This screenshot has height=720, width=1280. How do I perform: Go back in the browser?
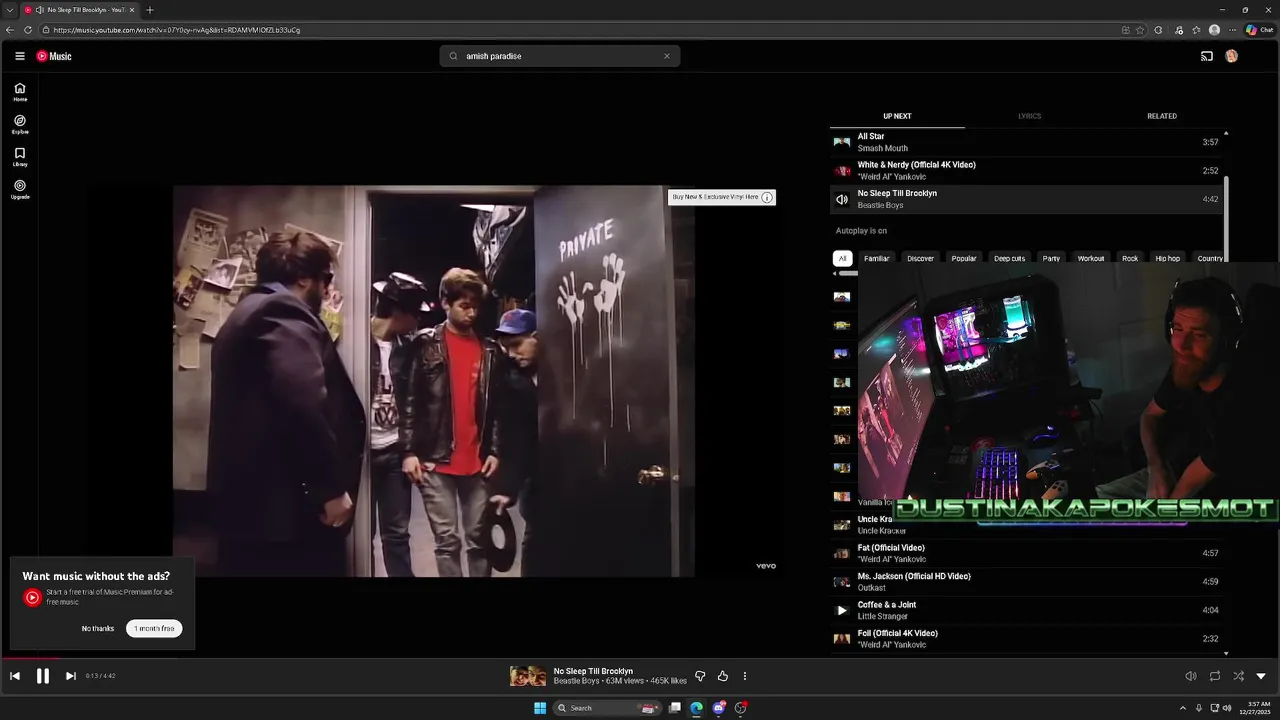(10, 30)
